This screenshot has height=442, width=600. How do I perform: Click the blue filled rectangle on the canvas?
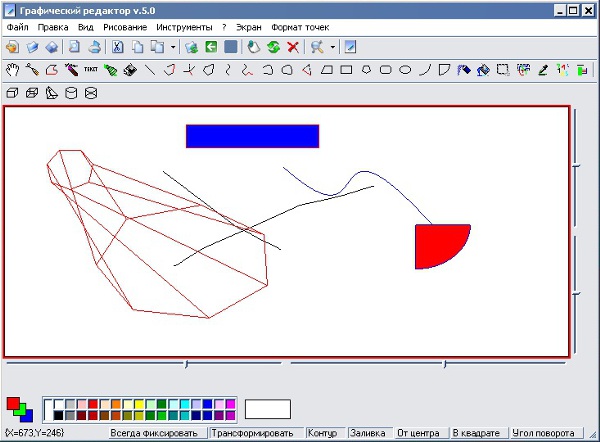(253, 136)
